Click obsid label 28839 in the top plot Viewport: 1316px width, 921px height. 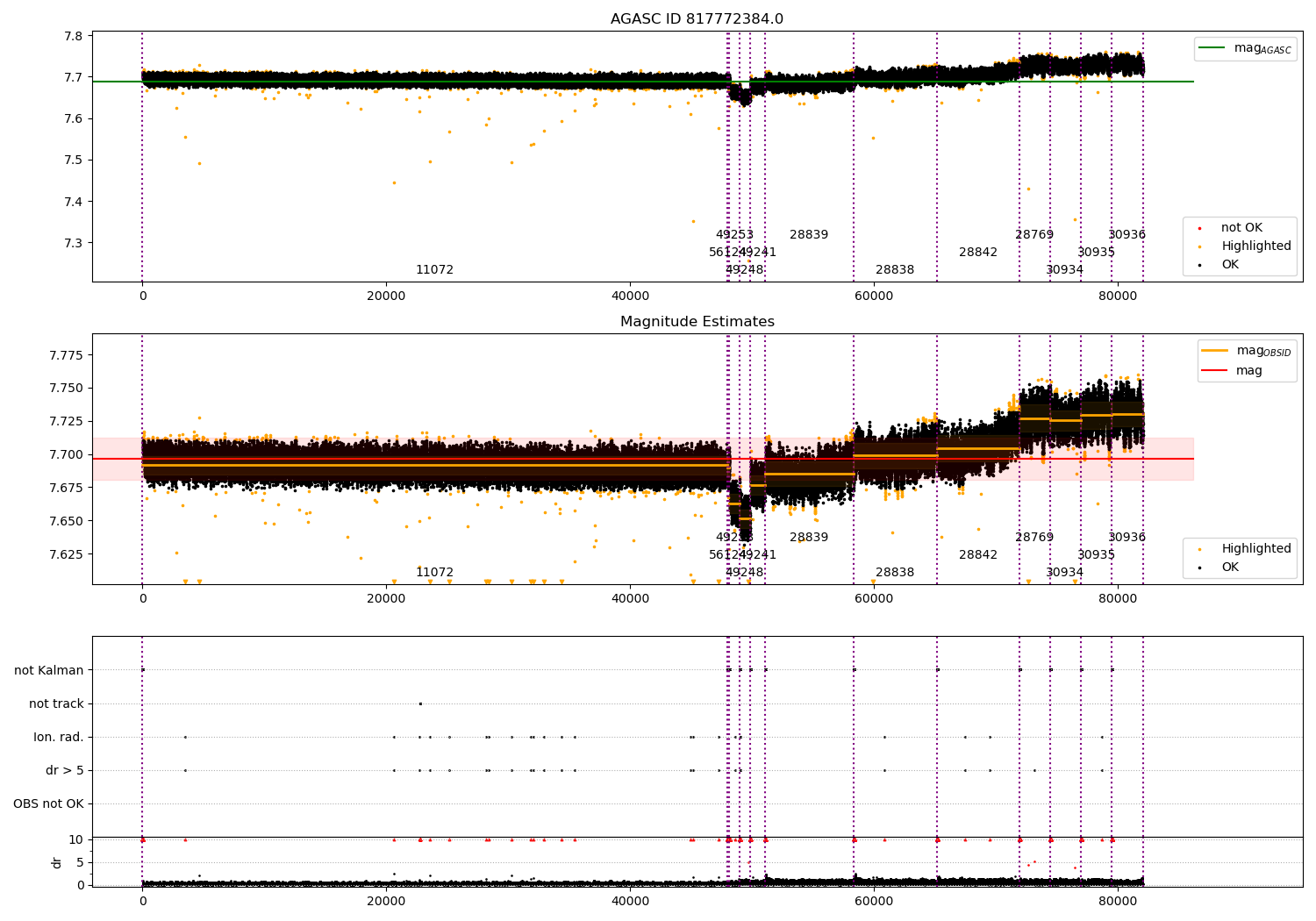click(x=808, y=235)
